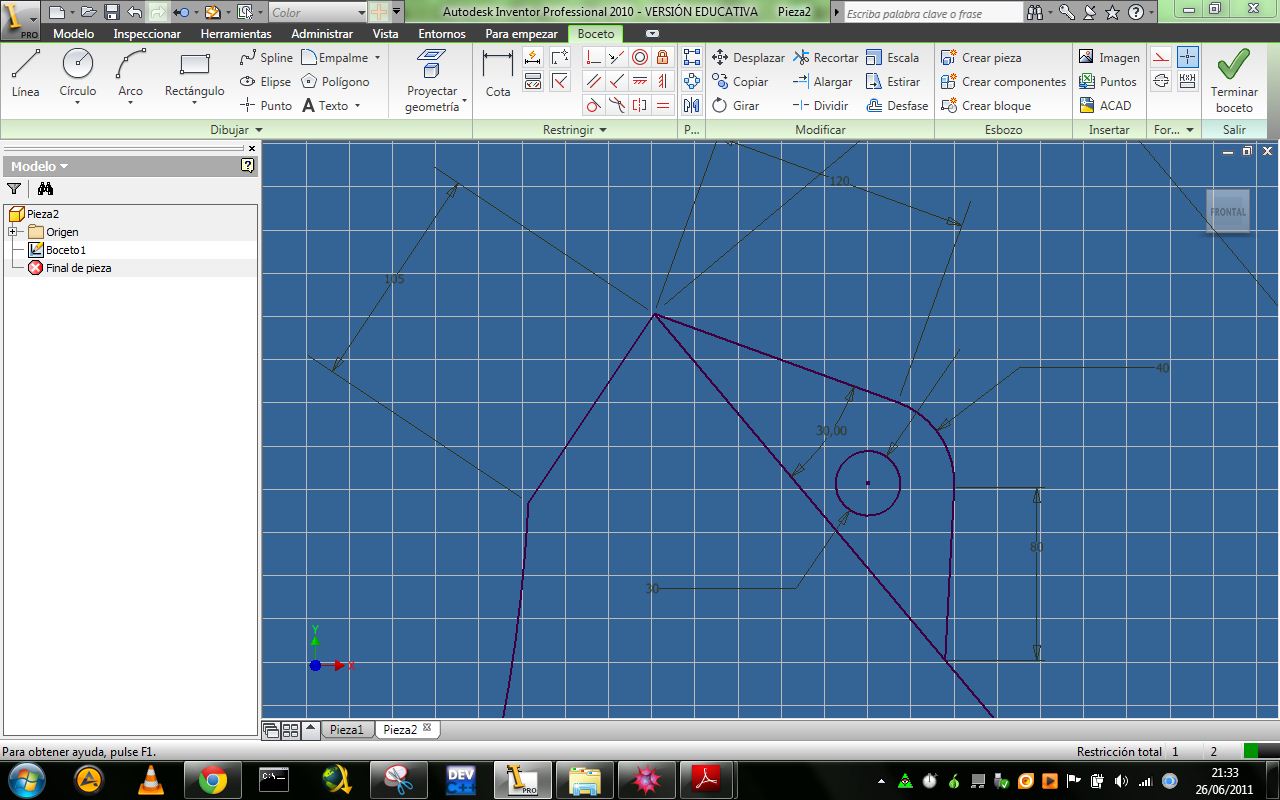
Task: Choose the Spline tool
Action: pyautogui.click(x=265, y=58)
